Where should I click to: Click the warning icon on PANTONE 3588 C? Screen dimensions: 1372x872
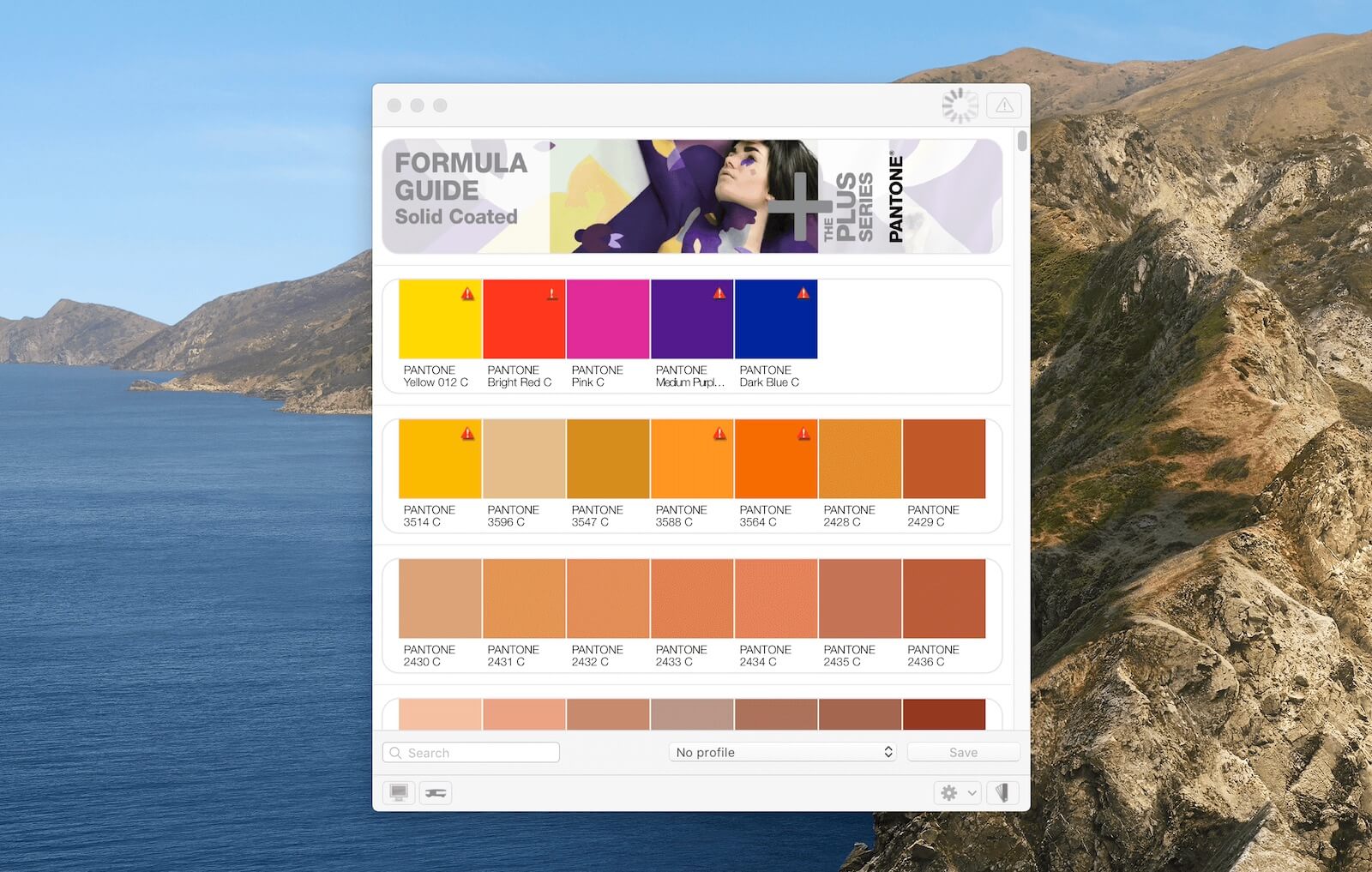(719, 433)
